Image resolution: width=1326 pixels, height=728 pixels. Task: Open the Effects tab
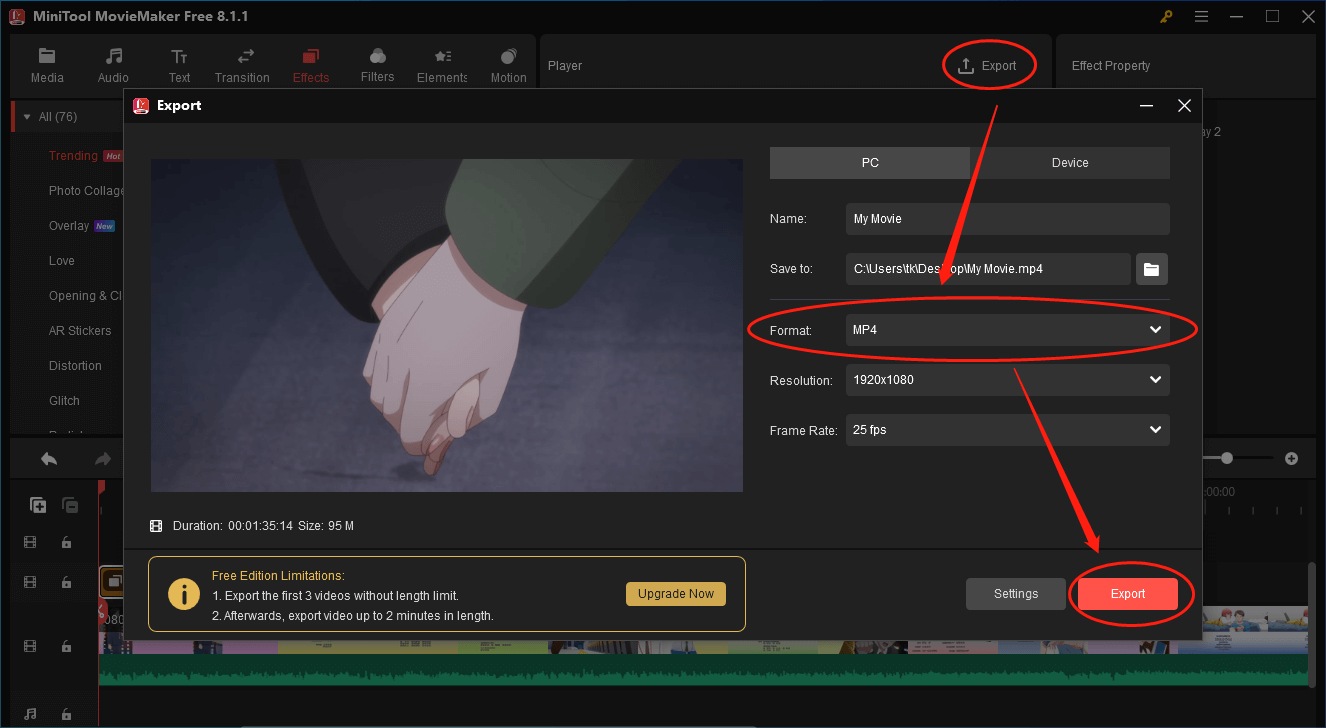click(311, 66)
